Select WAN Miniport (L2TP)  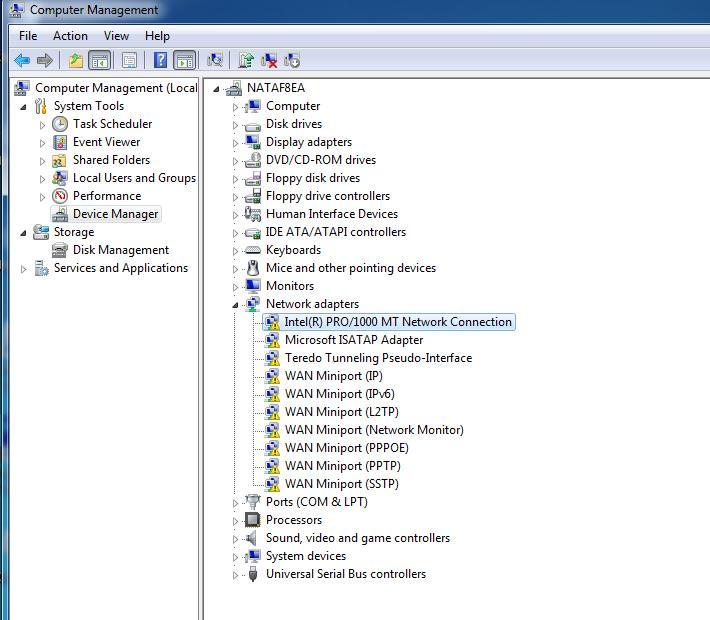coord(342,412)
